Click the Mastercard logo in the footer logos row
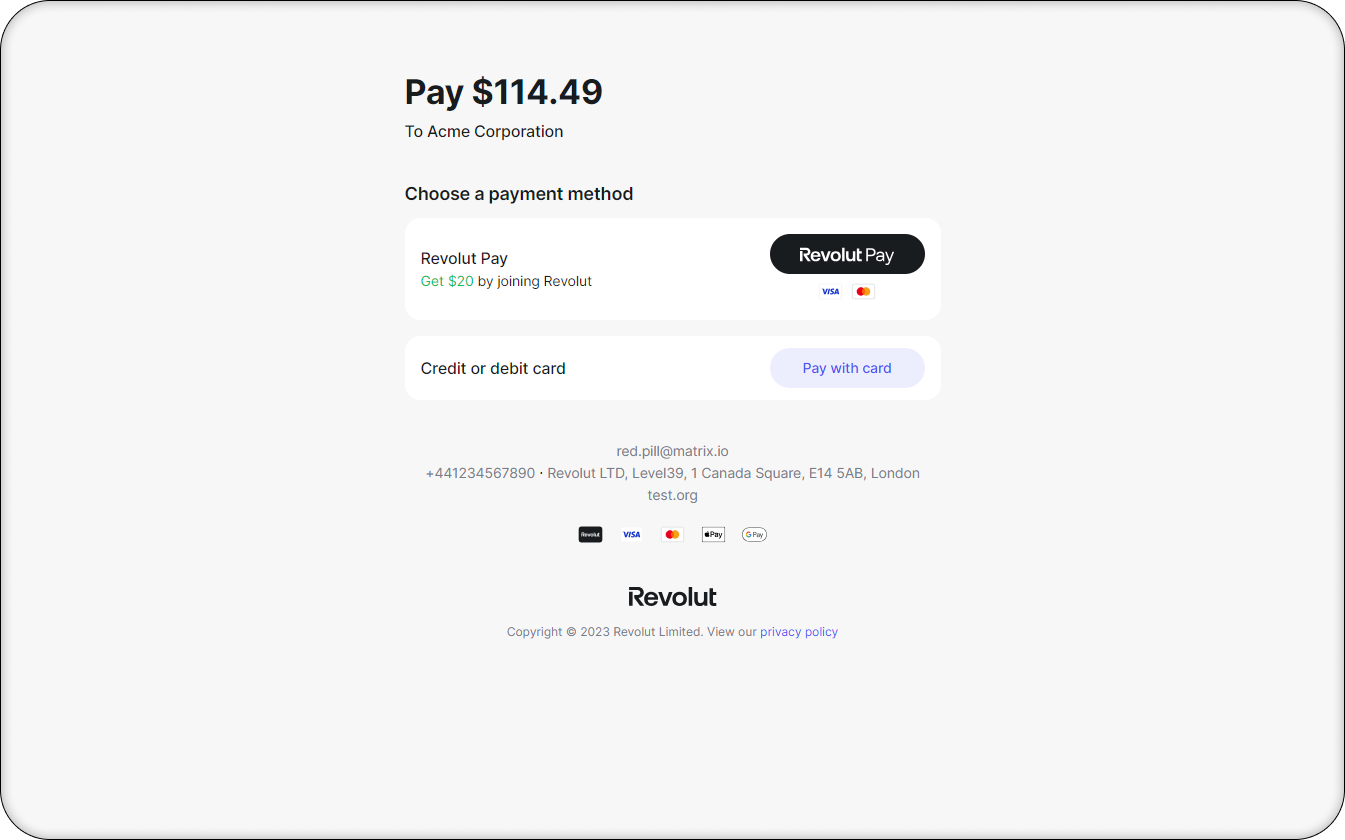 (x=672, y=535)
